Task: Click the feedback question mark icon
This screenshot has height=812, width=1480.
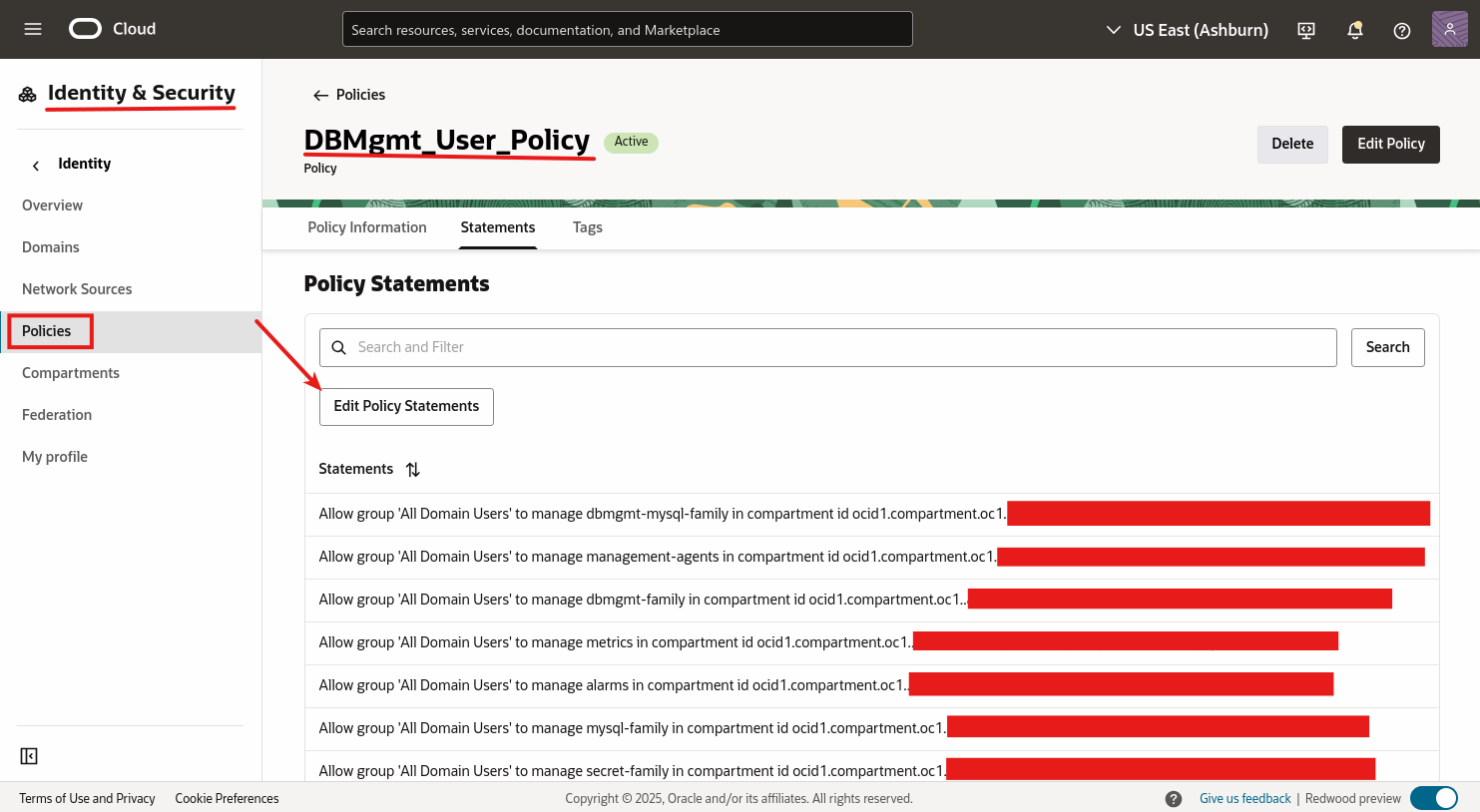Action: 1172,798
